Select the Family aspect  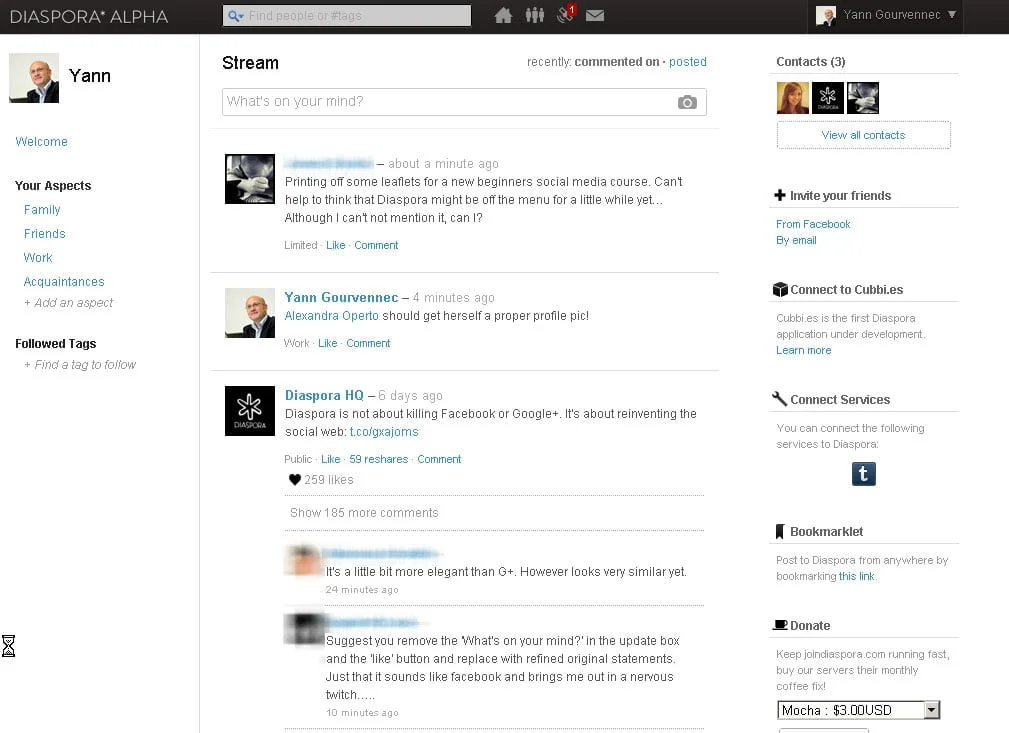[42, 210]
